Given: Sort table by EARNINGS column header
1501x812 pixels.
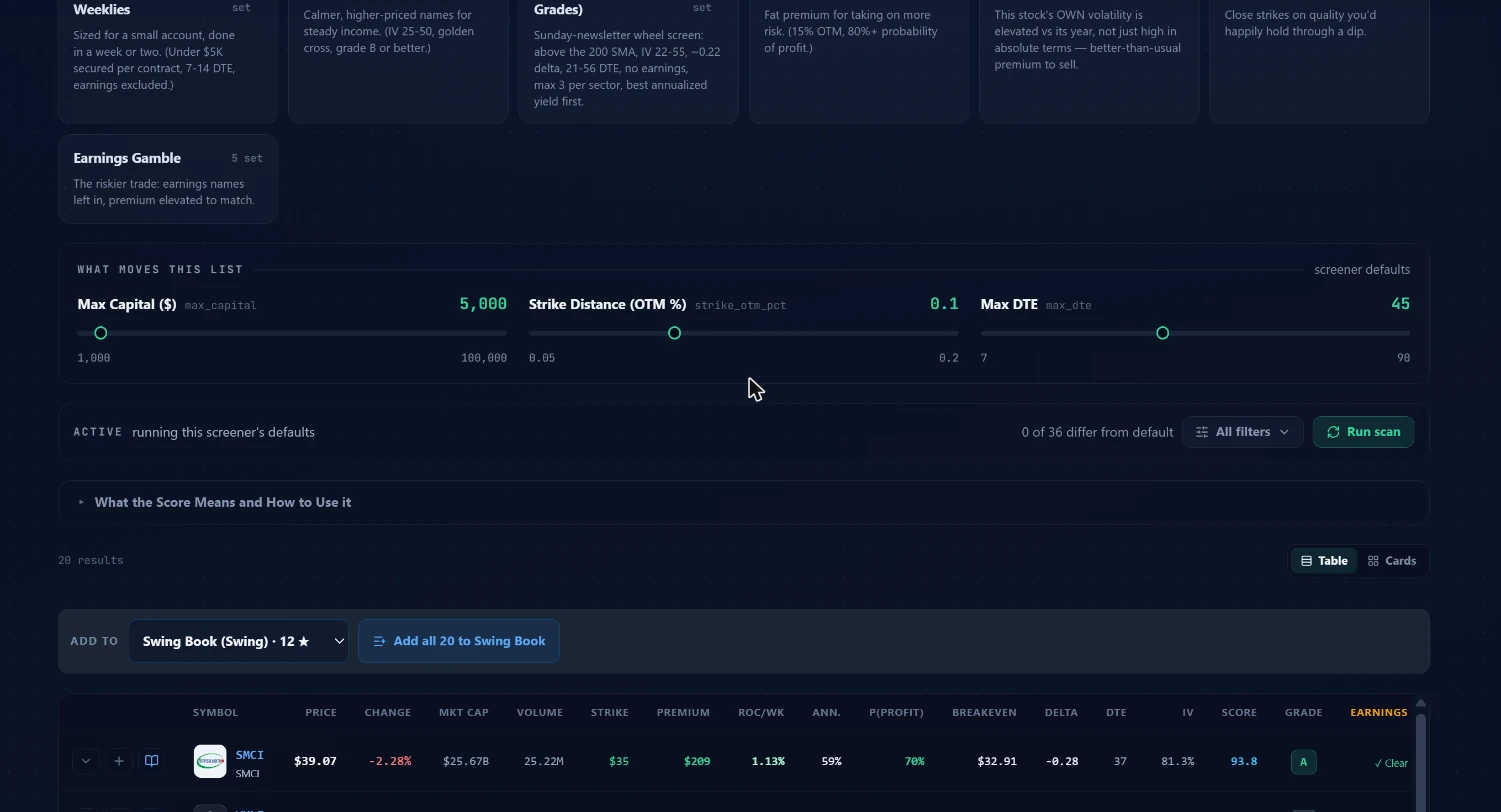Looking at the screenshot, I should click(x=1379, y=712).
